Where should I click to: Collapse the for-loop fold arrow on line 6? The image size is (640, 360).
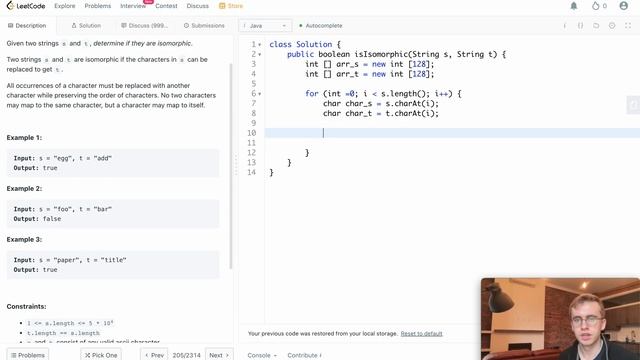coord(260,94)
